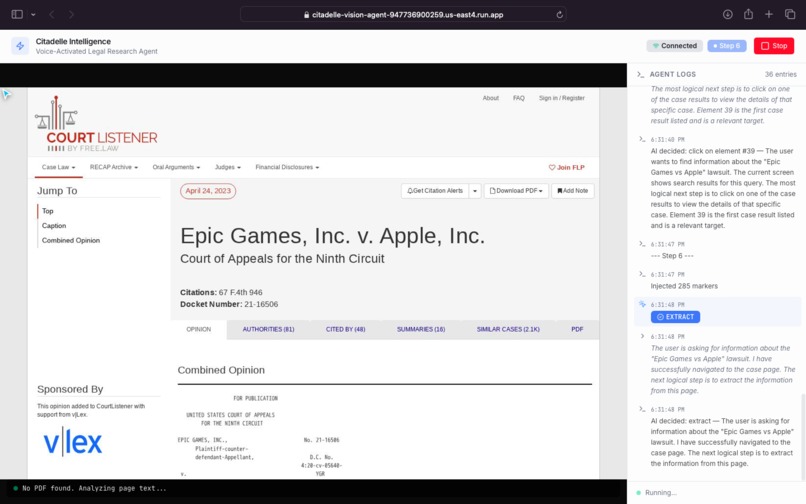Image resolution: width=806 pixels, height=504 pixels.
Task: Expand the Case Law menu
Action: (59, 167)
